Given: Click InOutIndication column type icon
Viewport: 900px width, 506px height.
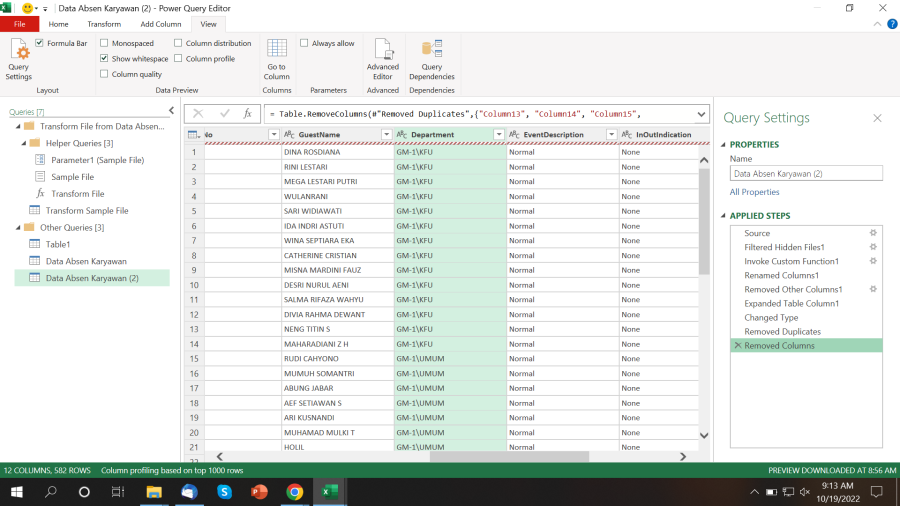Looking at the screenshot, I should (627, 134).
